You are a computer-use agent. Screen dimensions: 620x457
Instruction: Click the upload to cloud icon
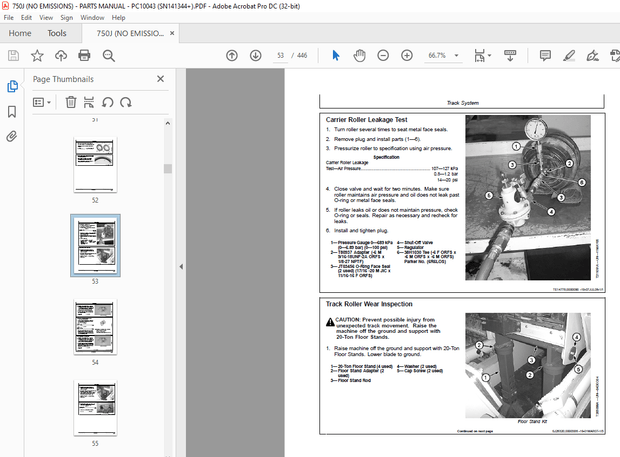pyautogui.click(x=61, y=56)
